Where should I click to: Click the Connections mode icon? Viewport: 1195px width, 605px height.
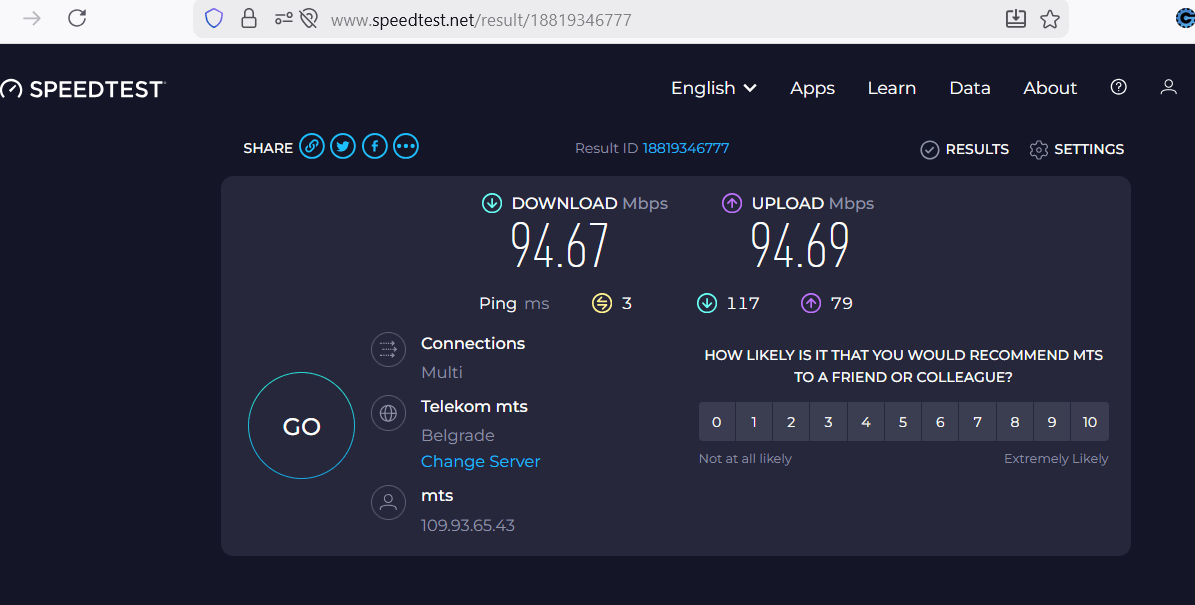pyautogui.click(x=388, y=350)
